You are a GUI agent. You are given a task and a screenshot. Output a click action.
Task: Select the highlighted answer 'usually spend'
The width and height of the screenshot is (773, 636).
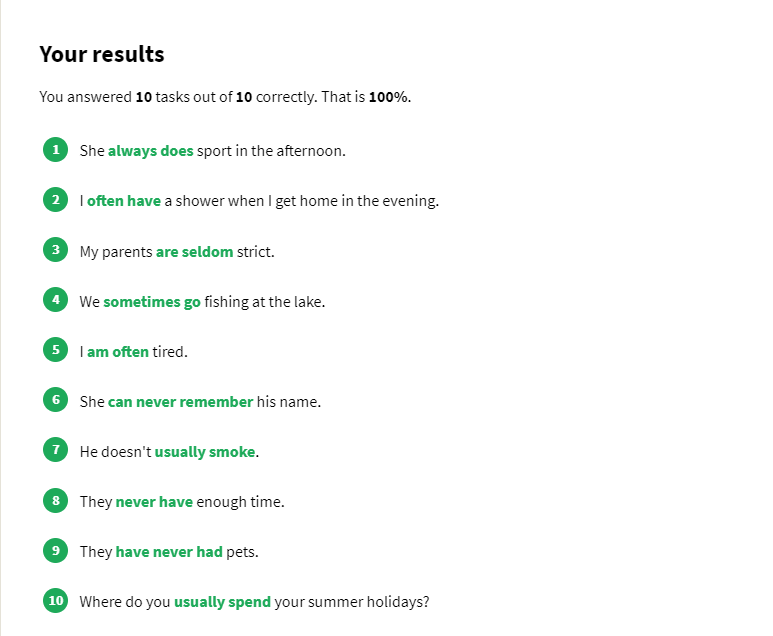[222, 602]
